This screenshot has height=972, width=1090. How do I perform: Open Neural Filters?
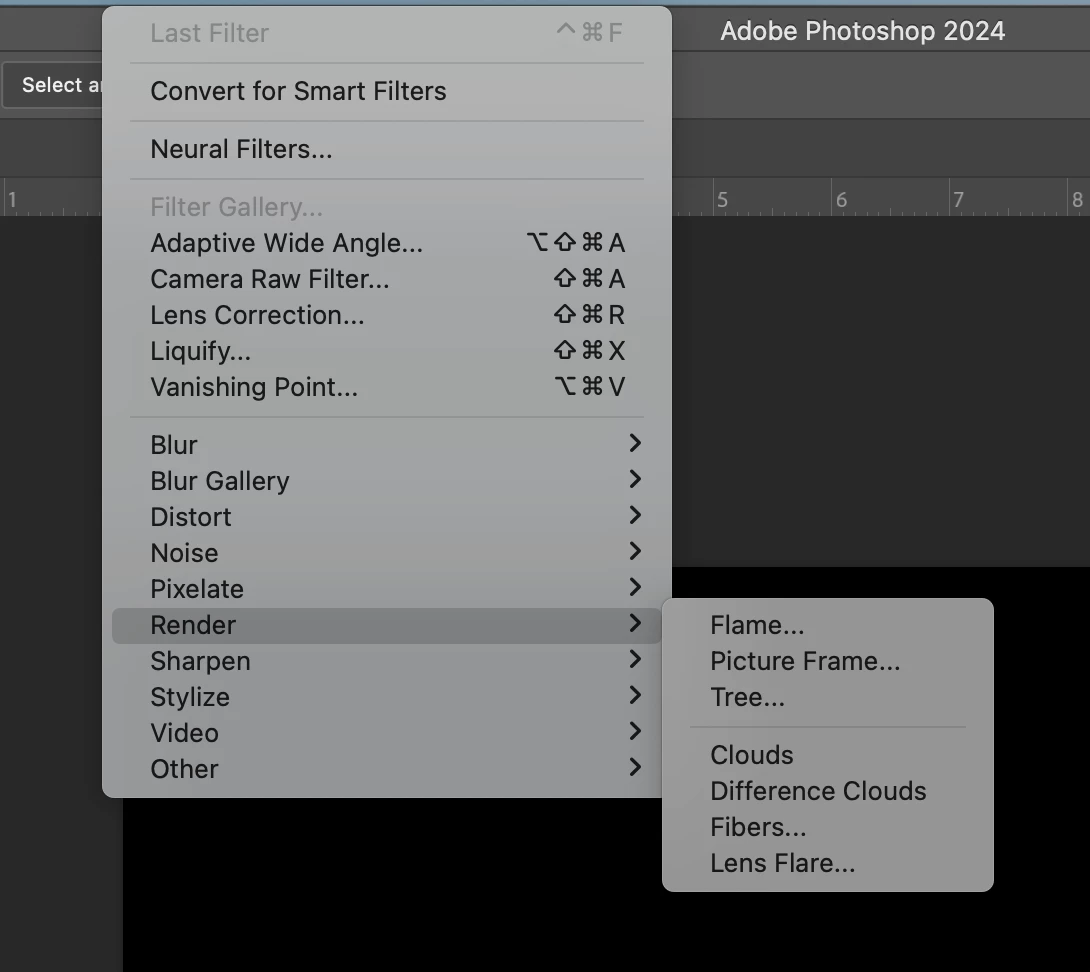pos(387,149)
